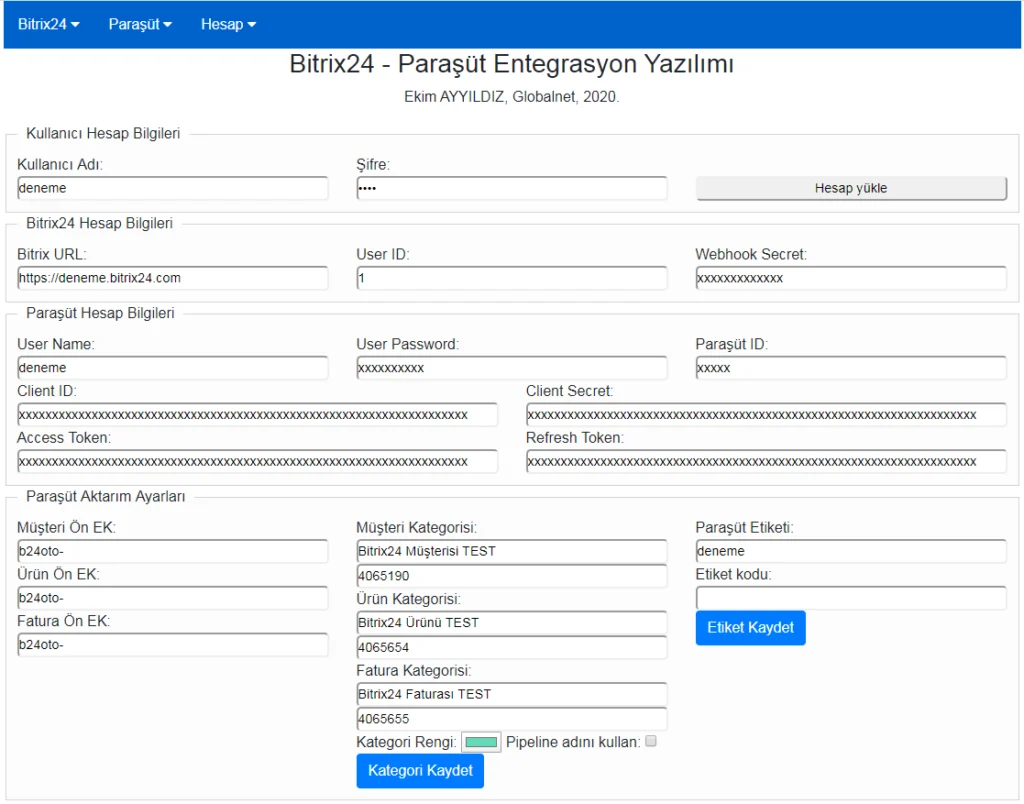Click the Hesap yükle button

coord(851,188)
